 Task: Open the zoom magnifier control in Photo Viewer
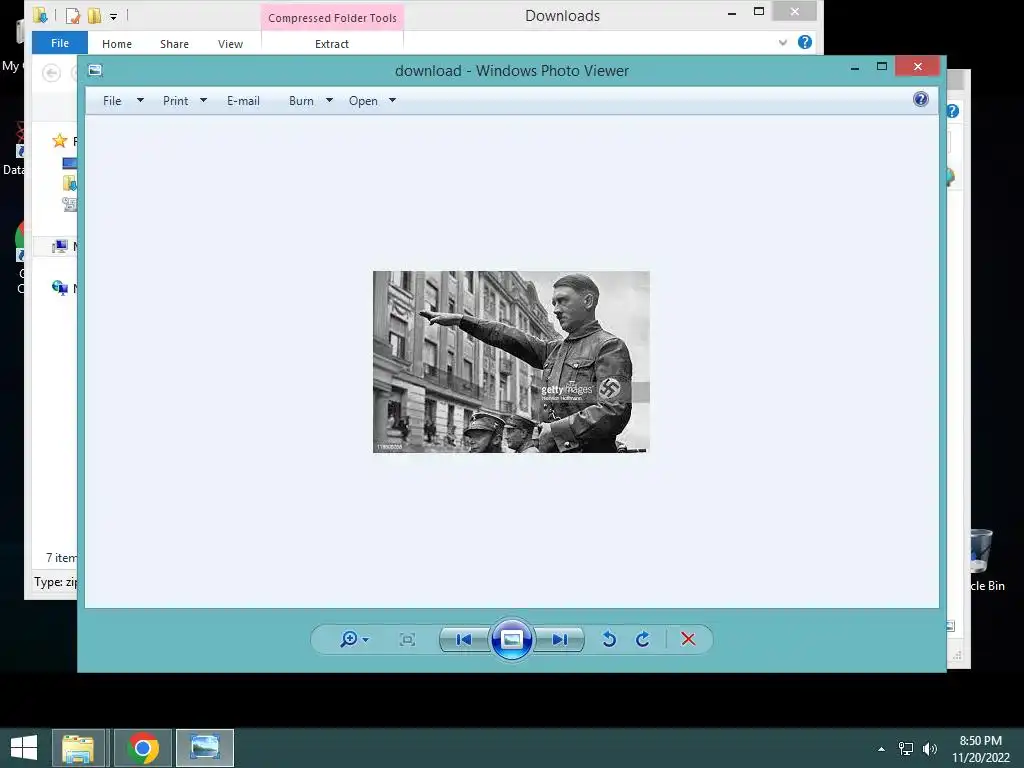[x=354, y=639]
